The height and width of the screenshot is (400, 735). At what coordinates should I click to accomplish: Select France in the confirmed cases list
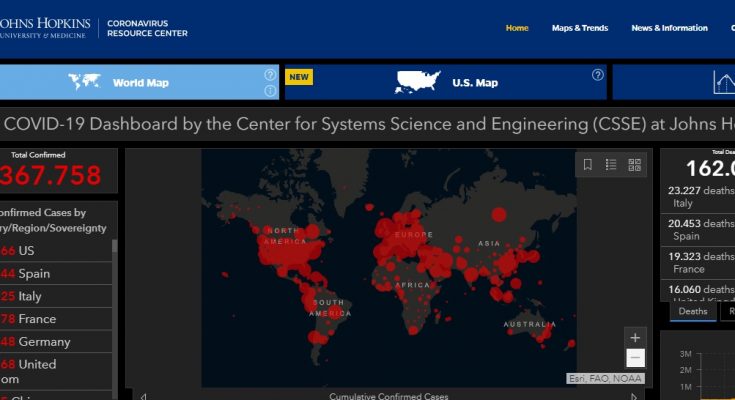pos(56,319)
